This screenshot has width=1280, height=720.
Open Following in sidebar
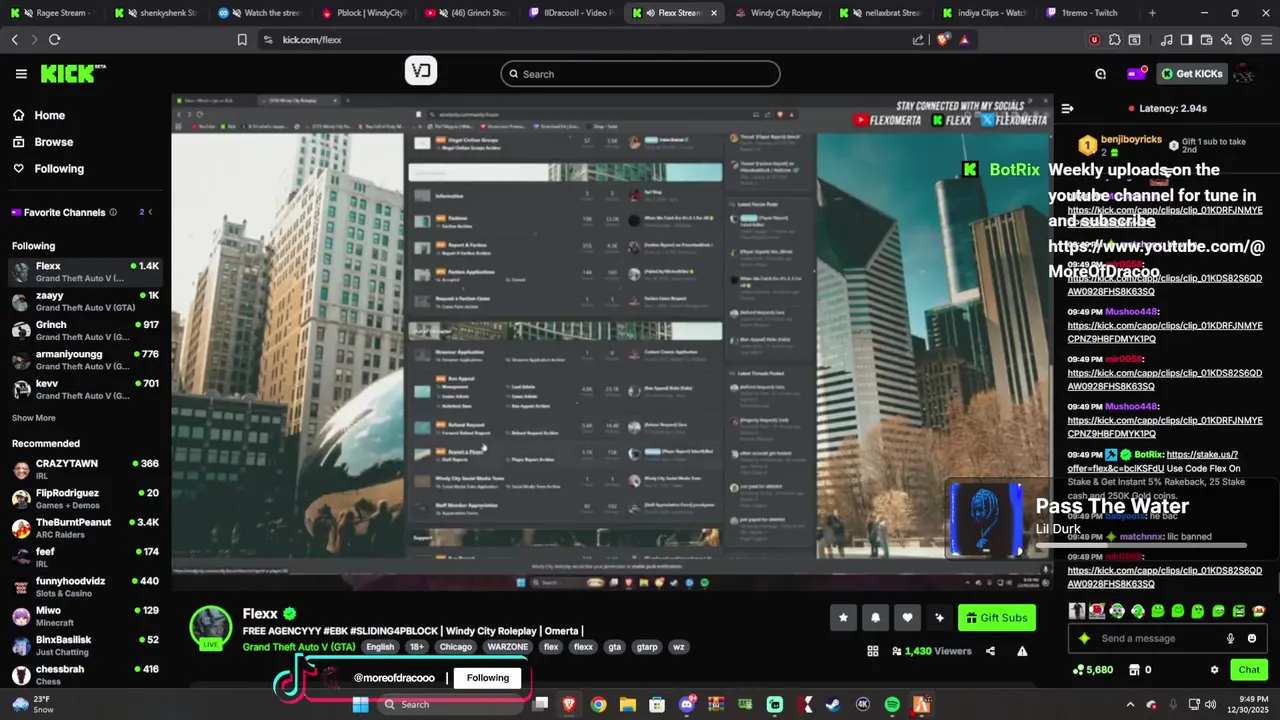pyautogui.click(x=48, y=169)
